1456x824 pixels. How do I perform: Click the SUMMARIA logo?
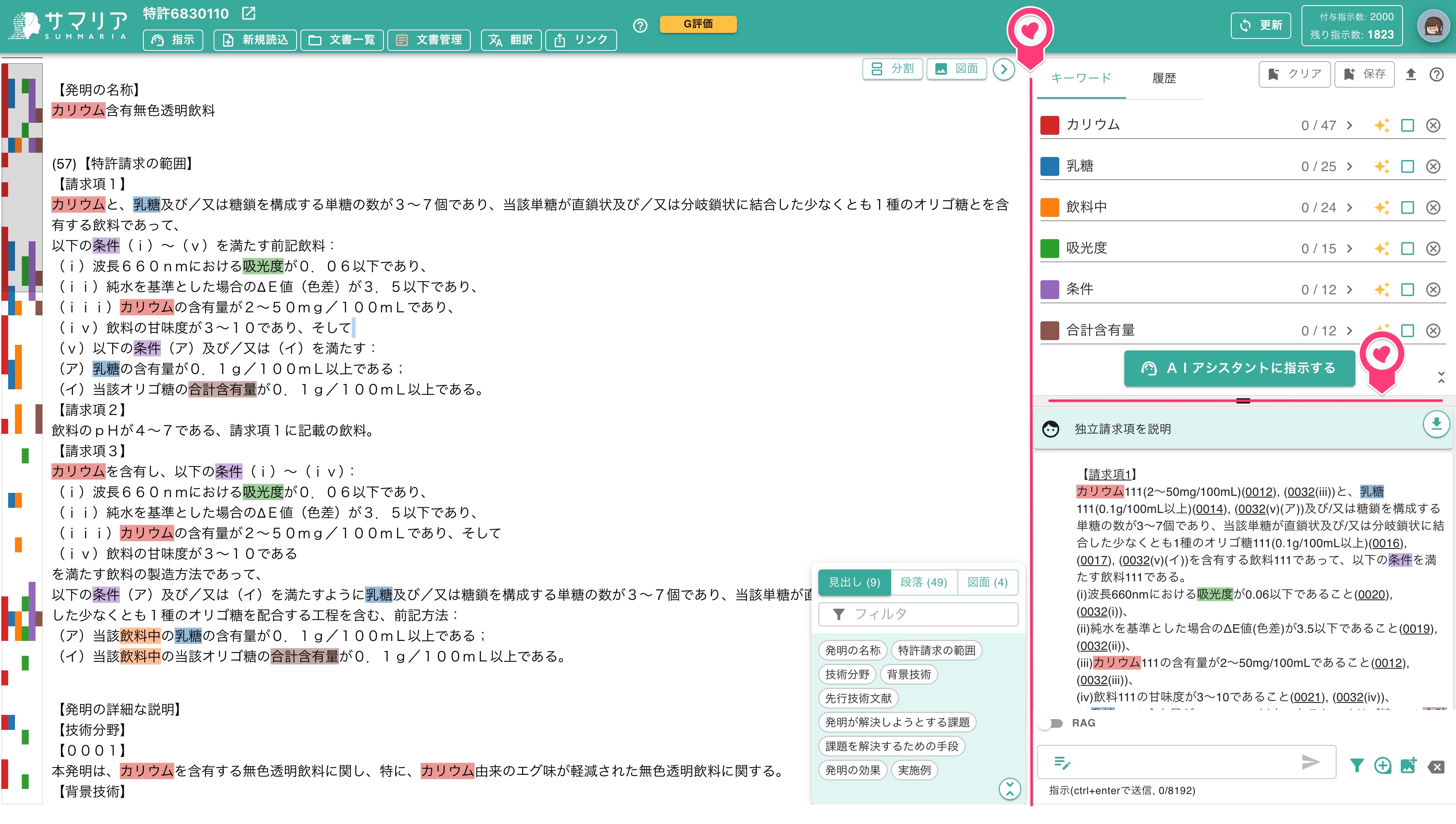click(x=68, y=26)
